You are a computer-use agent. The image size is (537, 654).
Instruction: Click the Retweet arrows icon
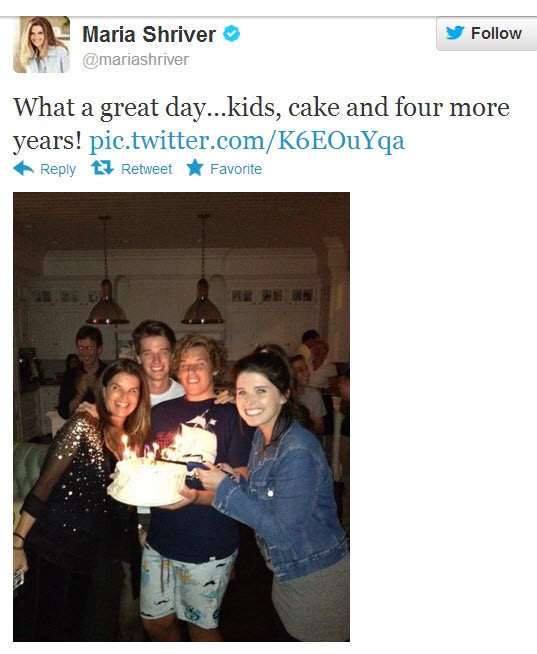pos(102,168)
